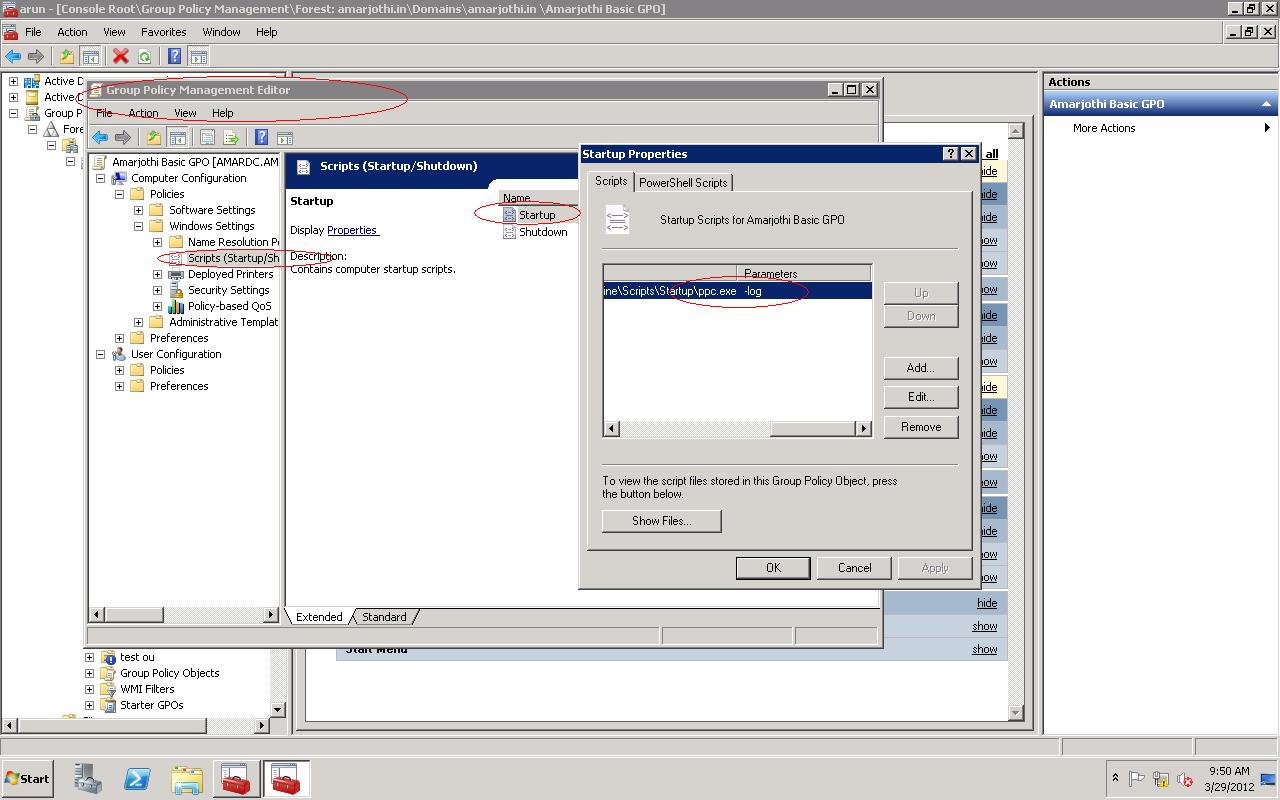Select the Startup script icon in the Name list
Image resolution: width=1280 pixels, height=800 pixels.
pyautogui.click(x=510, y=214)
